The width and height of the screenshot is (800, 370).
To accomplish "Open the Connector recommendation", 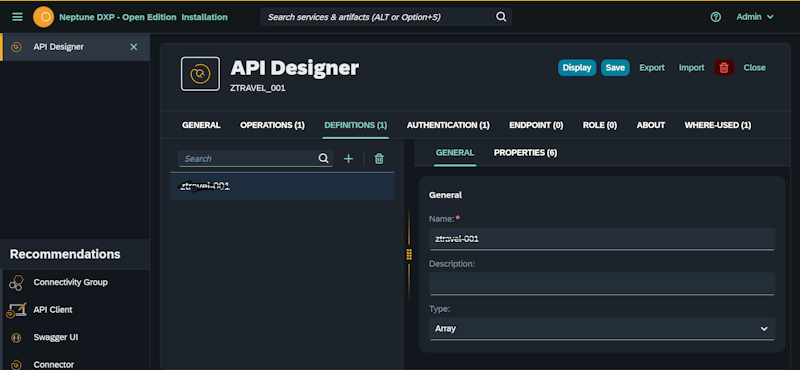I will pos(54,364).
